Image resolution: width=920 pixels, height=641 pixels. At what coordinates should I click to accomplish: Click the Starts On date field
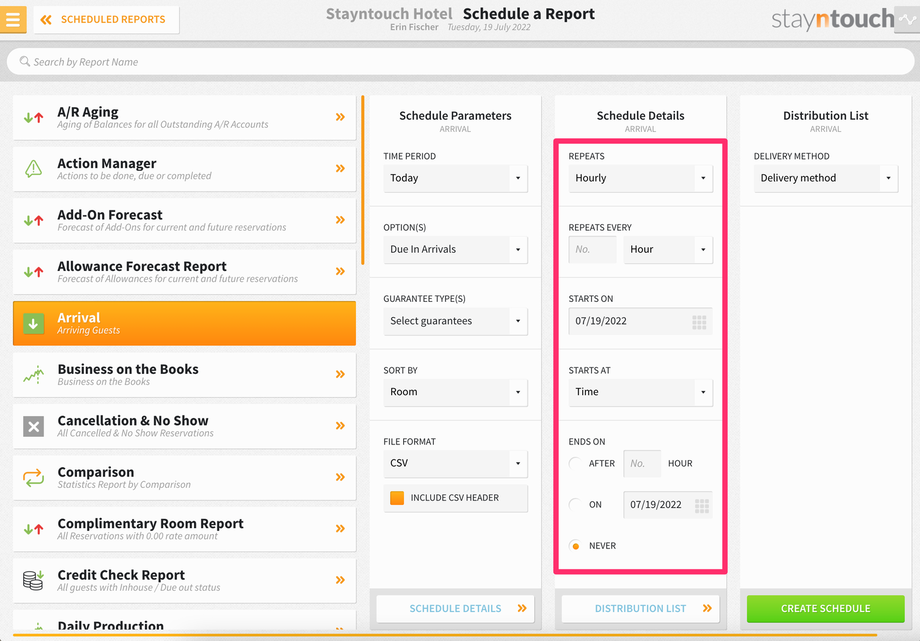[640, 321]
